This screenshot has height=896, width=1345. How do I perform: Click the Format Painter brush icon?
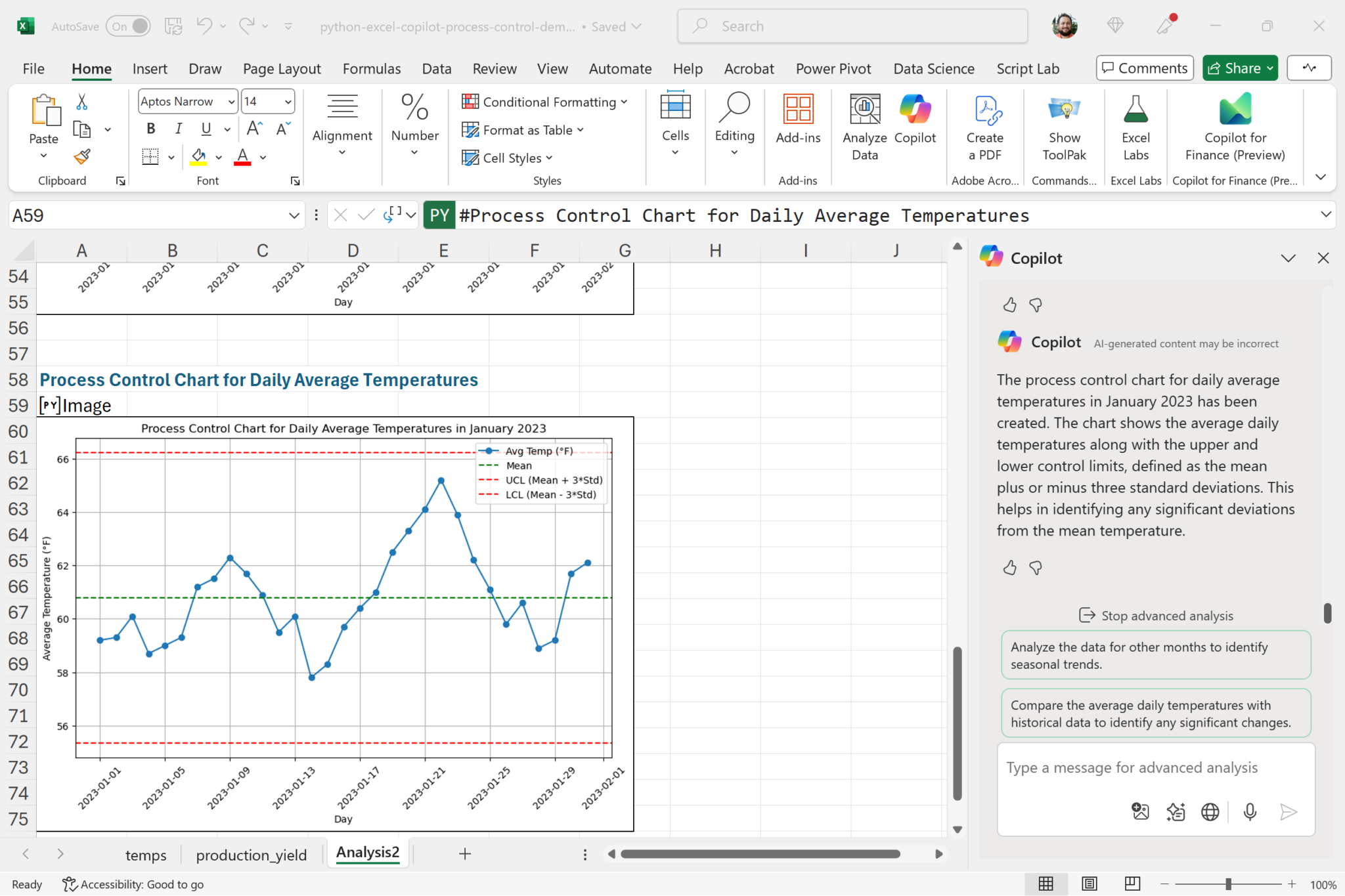82,157
